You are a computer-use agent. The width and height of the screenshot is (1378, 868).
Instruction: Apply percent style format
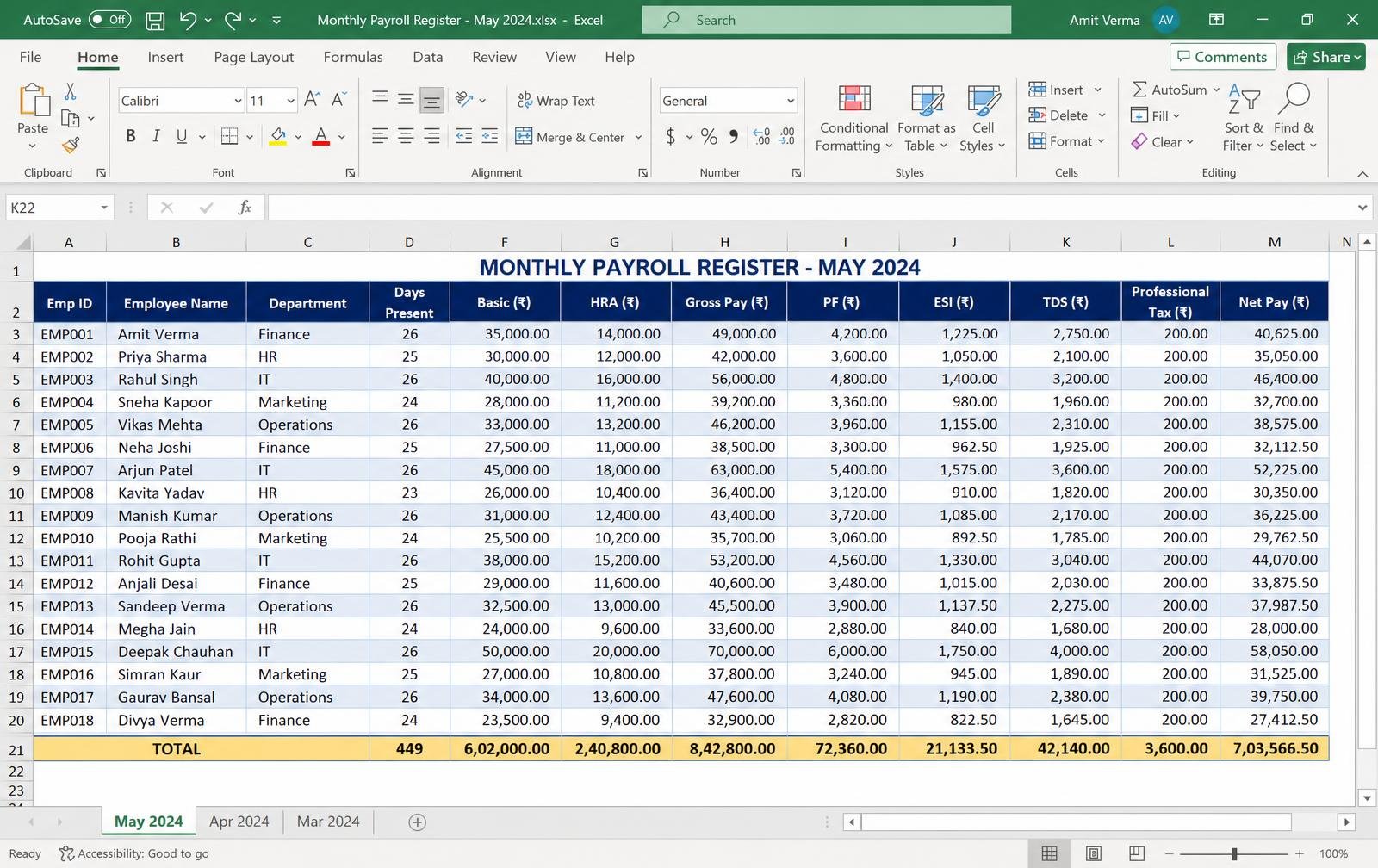[x=709, y=136]
